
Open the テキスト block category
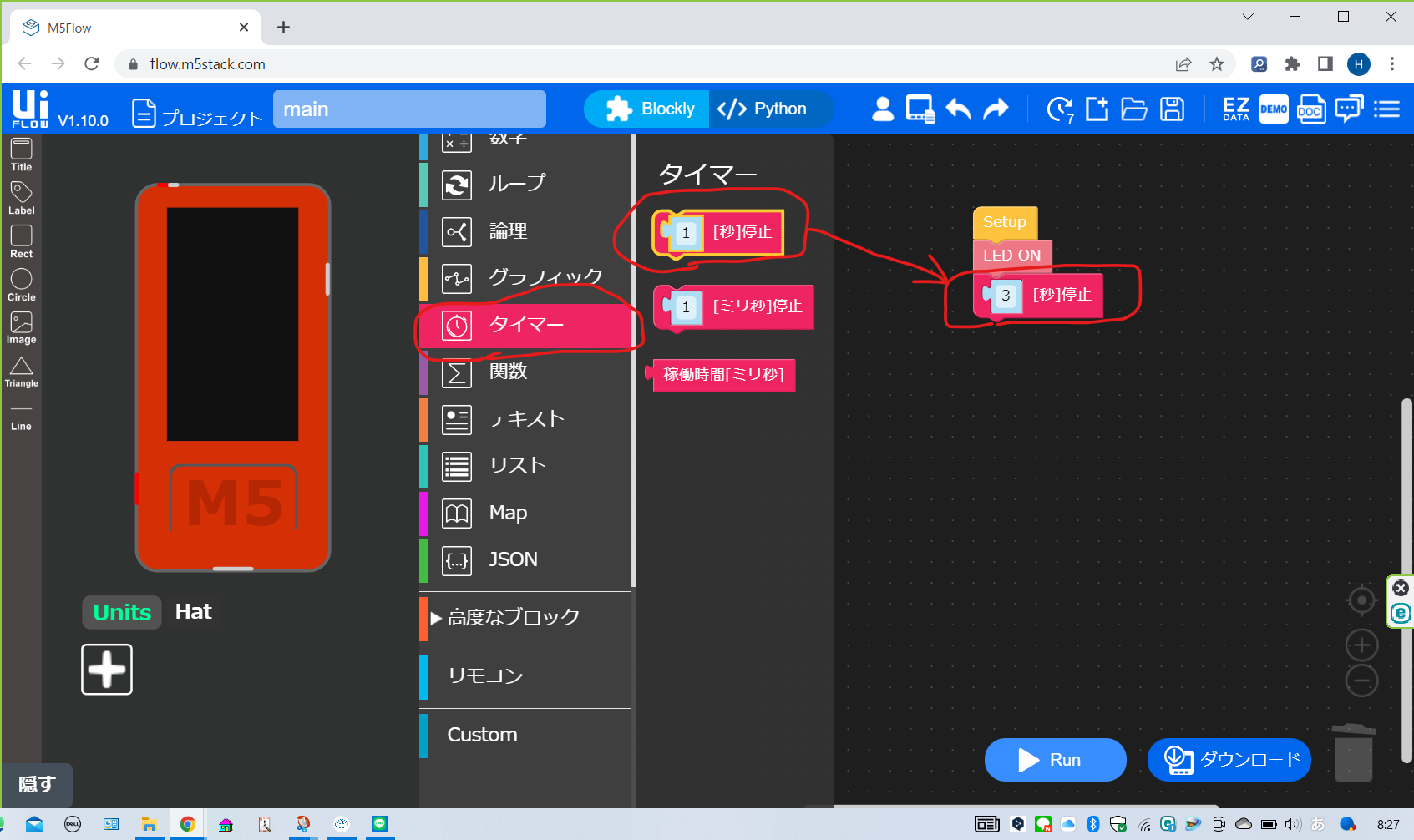[x=525, y=419]
